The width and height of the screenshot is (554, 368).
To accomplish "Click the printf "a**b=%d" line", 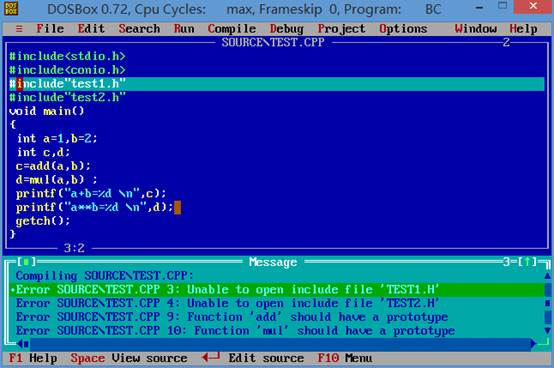I will click(94, 207).
